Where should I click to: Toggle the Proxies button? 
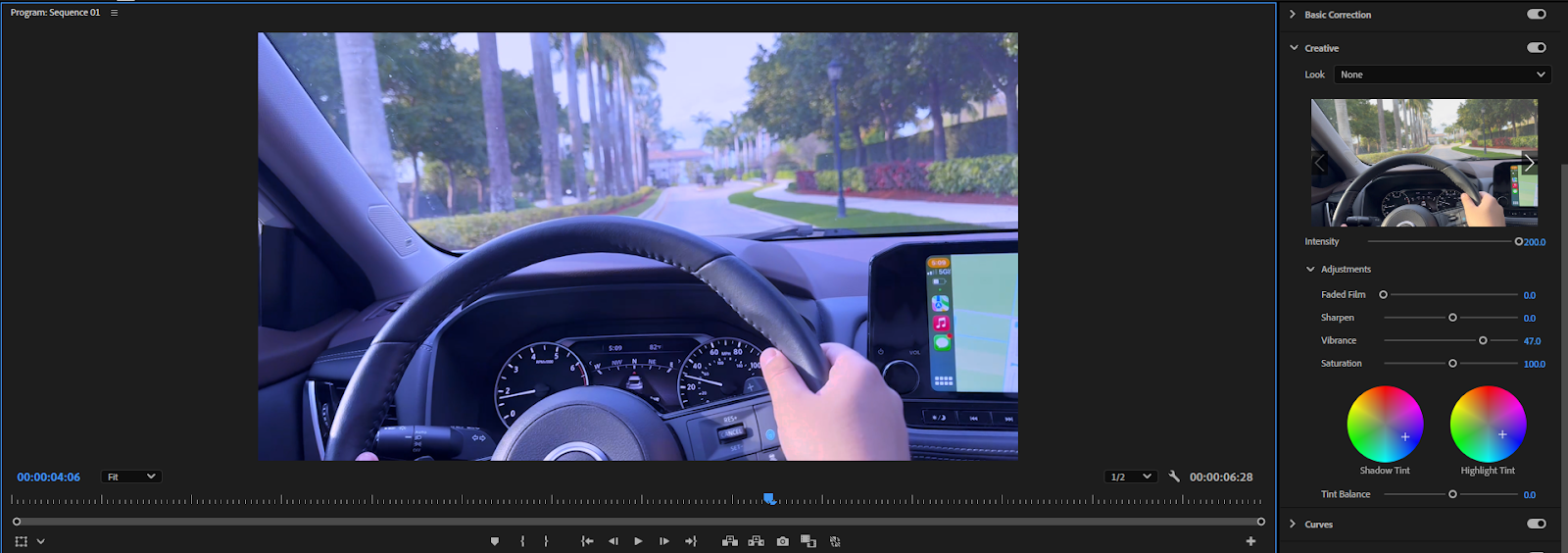coord(835,541)
